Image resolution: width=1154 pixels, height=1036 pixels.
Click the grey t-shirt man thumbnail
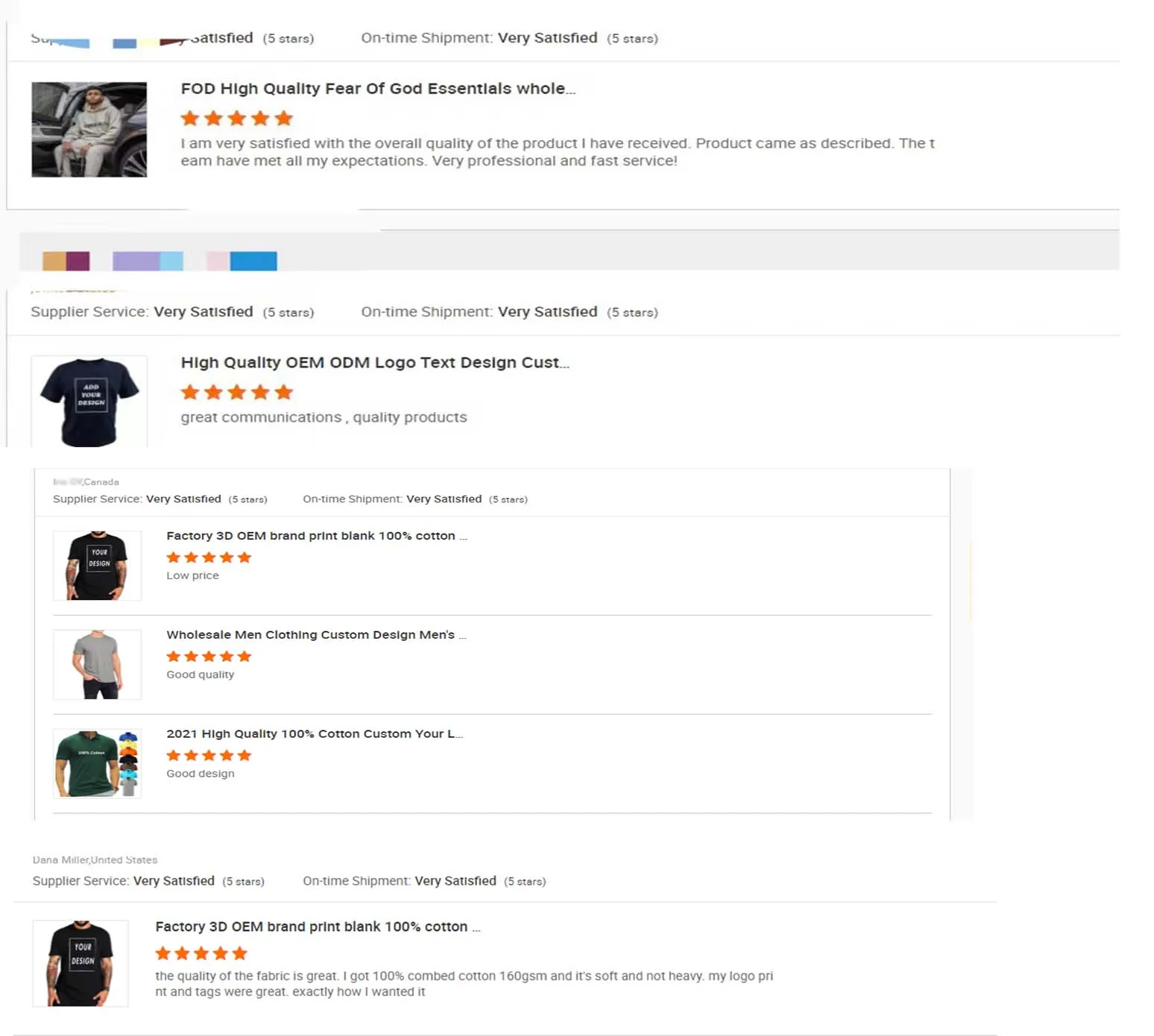tap(97, 665)
